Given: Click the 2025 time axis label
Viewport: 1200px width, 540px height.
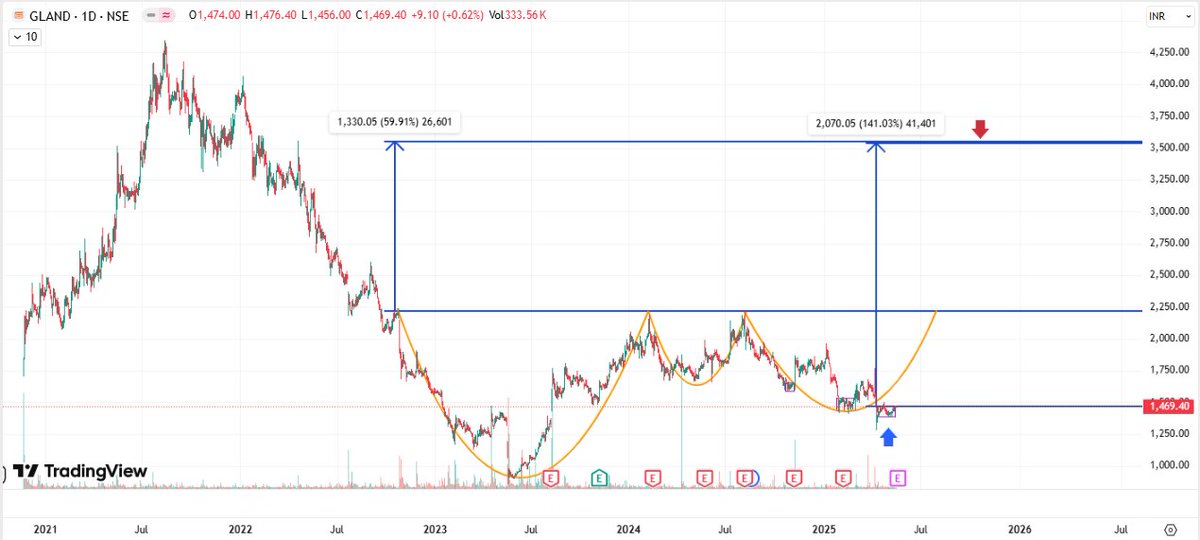Looking at the screenshot, I should point(825,528).
